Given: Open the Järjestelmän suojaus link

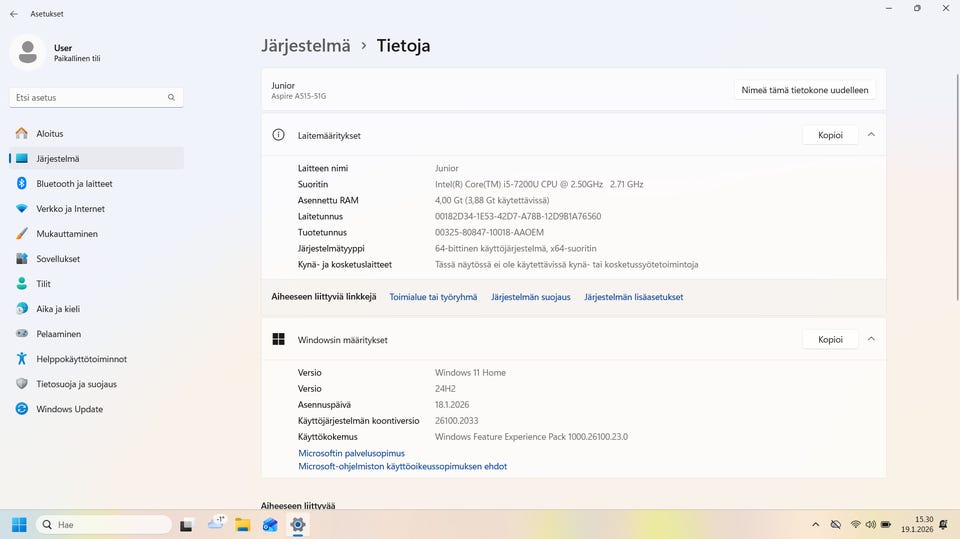Looking at the screenshot, I should 531,297.
